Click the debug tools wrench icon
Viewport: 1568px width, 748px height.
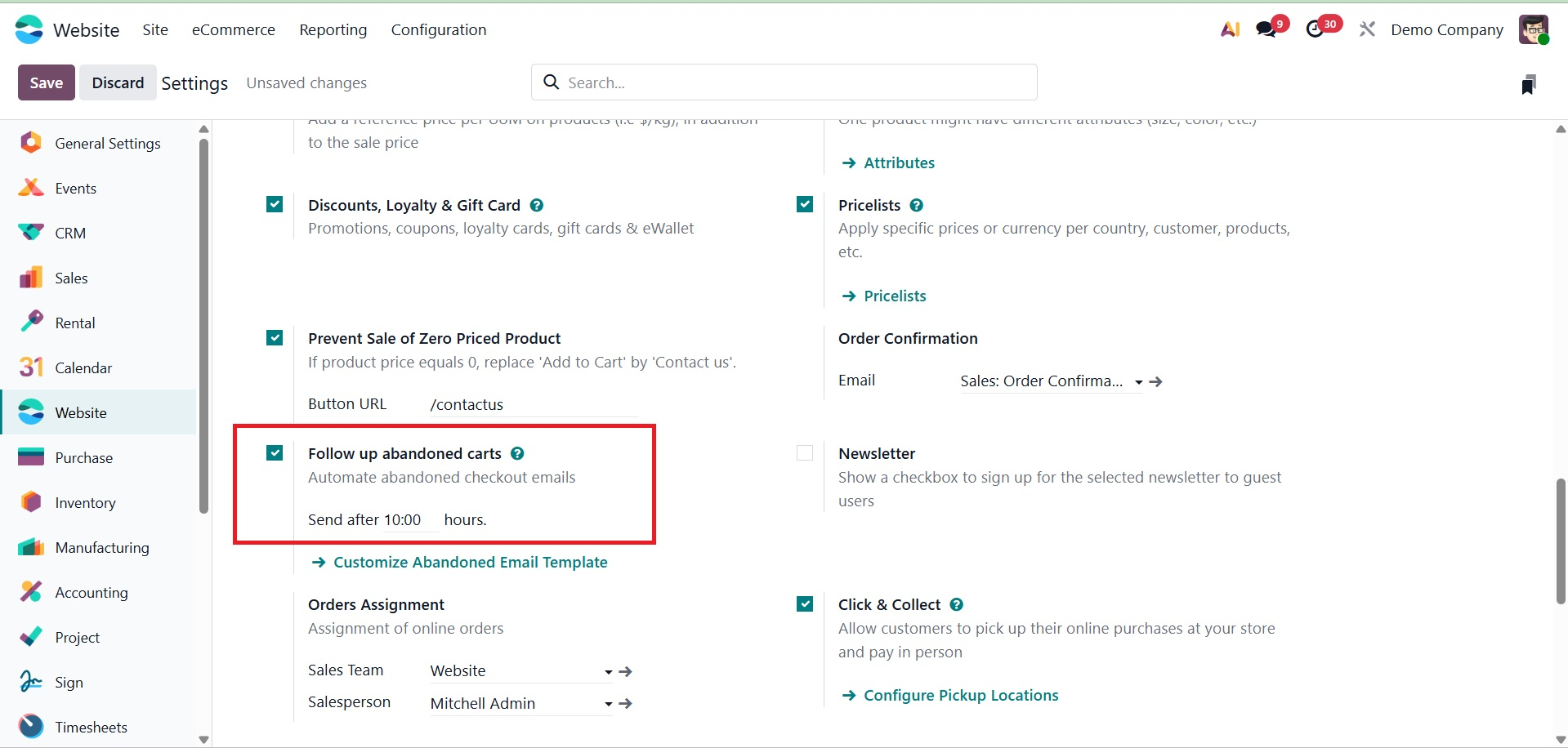point(1367,29)
